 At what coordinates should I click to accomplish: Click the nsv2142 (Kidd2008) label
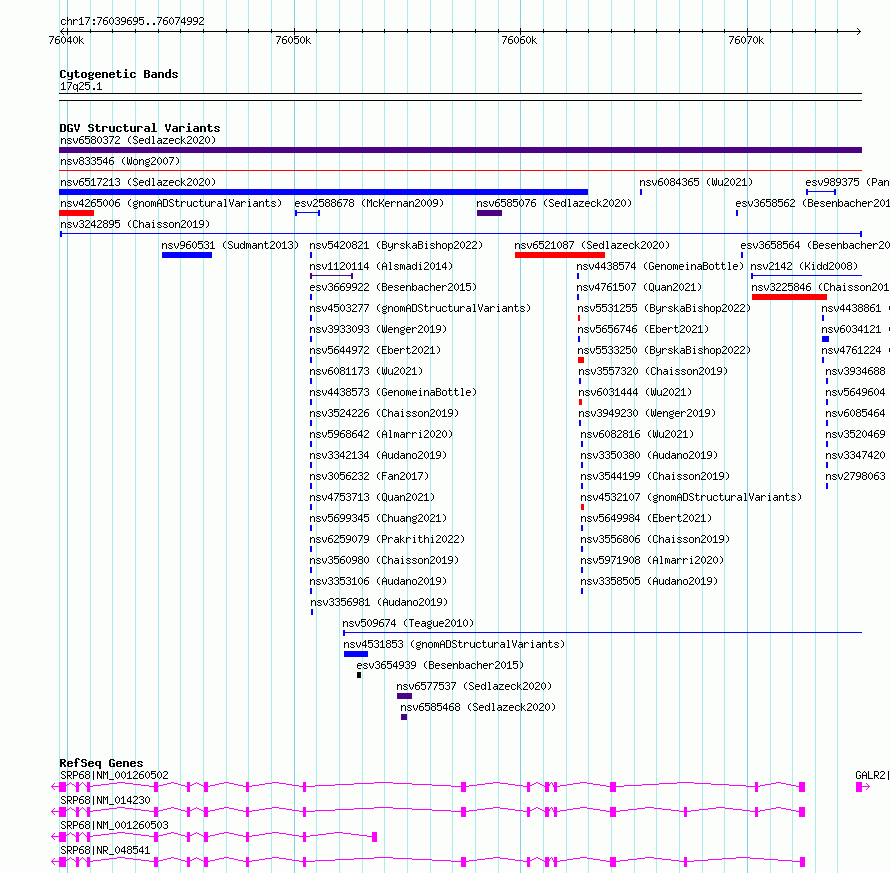pyautogui.click(x=804, y=266)
